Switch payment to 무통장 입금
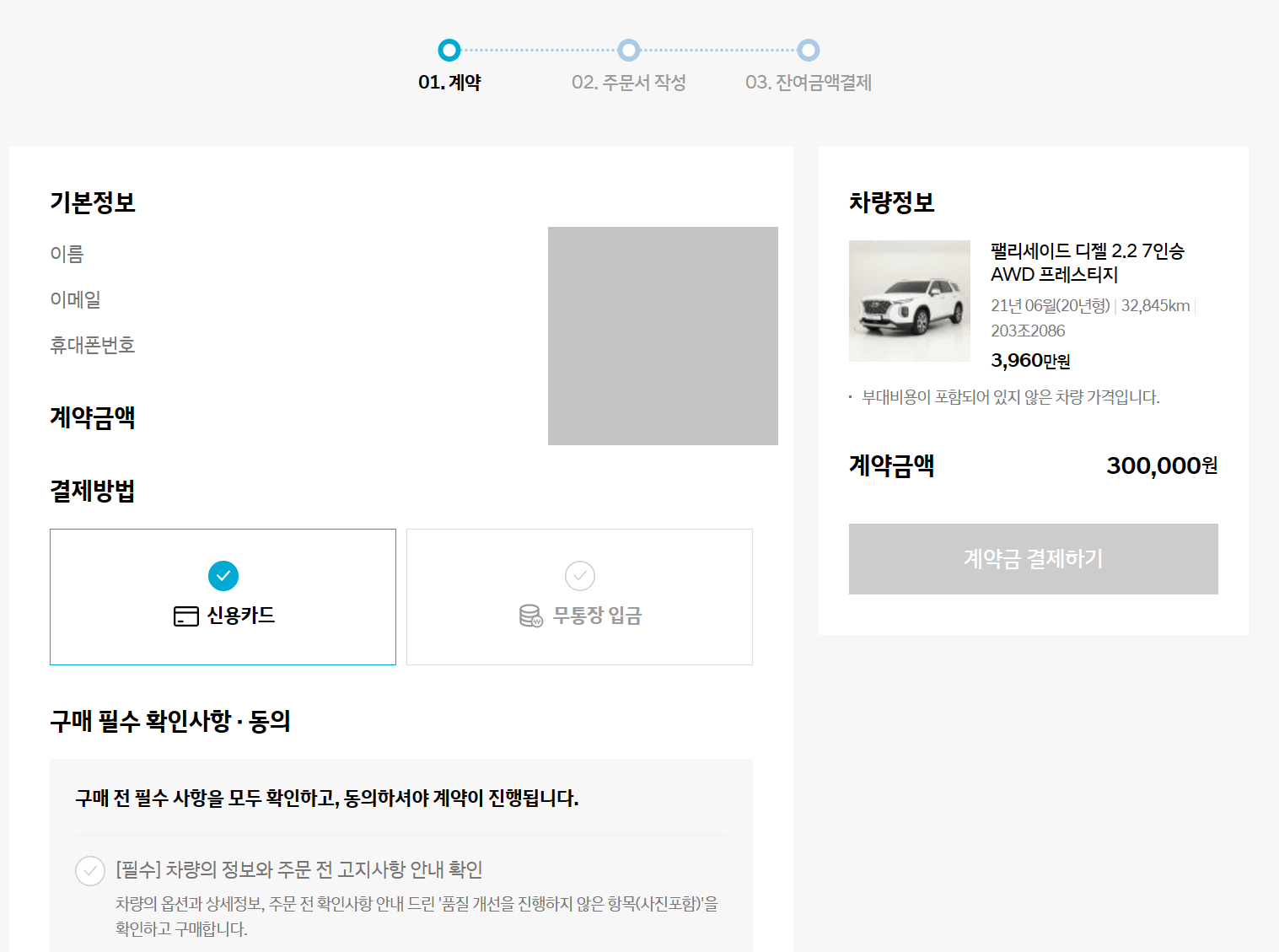Viewport: 1279px width, 952px height. click(x=578, y=596)
